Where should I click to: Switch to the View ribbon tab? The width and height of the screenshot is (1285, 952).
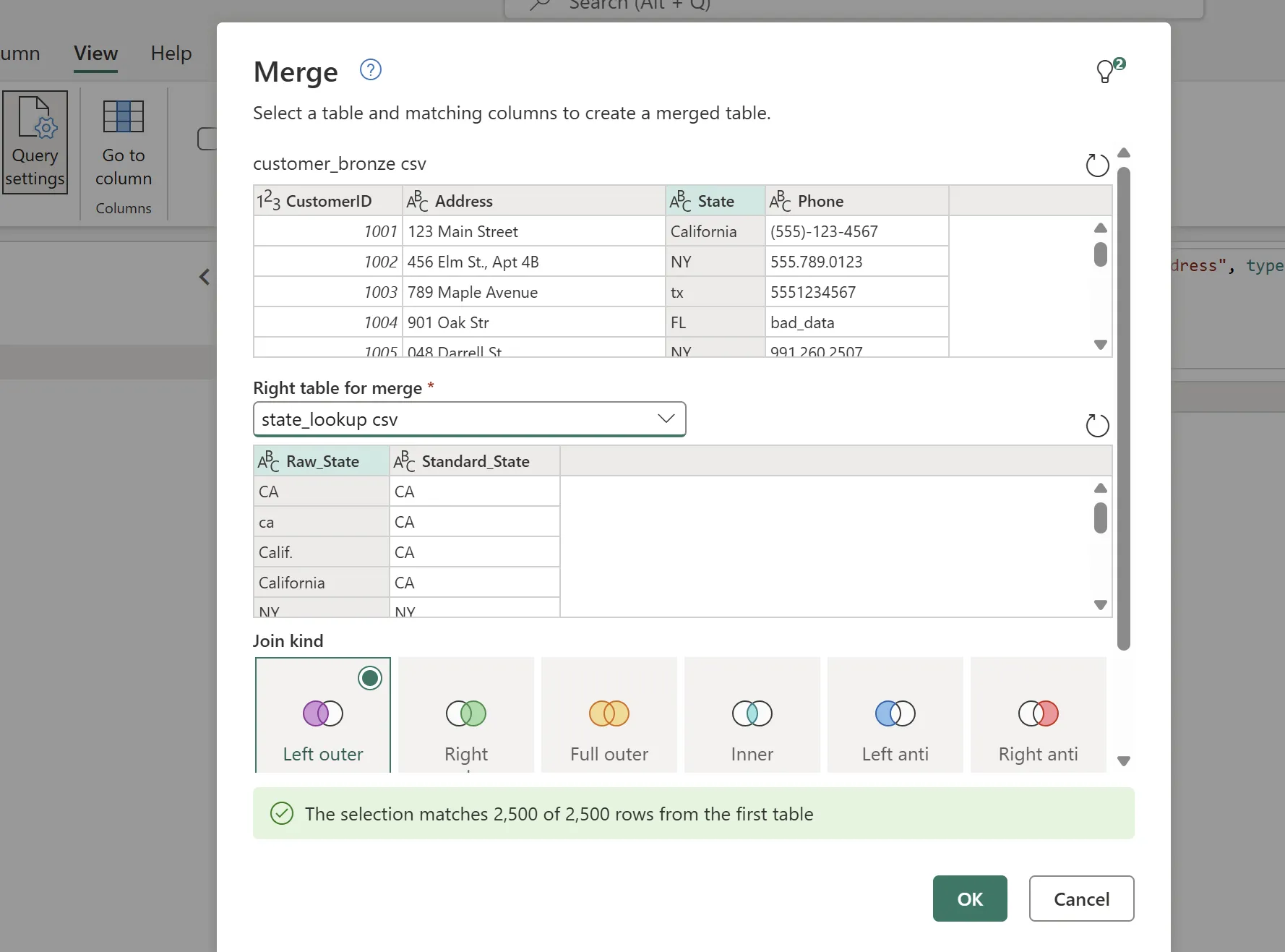[x=95, y=53]
